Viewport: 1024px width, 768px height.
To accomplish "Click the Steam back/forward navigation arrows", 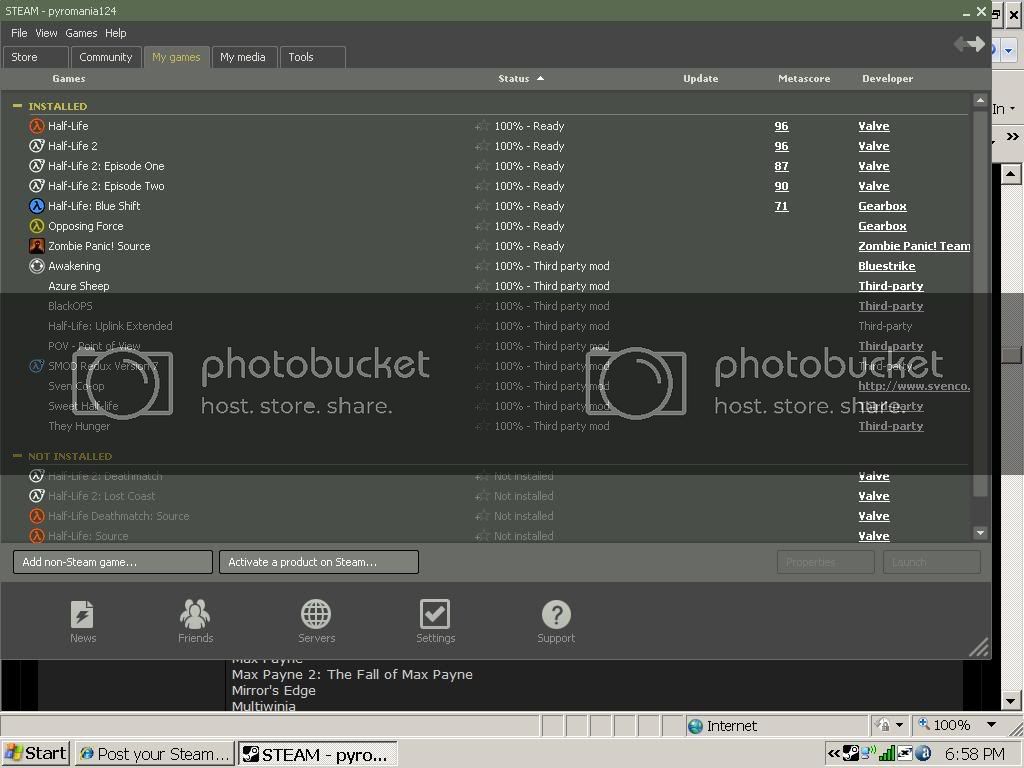I will tap(969, 44).
